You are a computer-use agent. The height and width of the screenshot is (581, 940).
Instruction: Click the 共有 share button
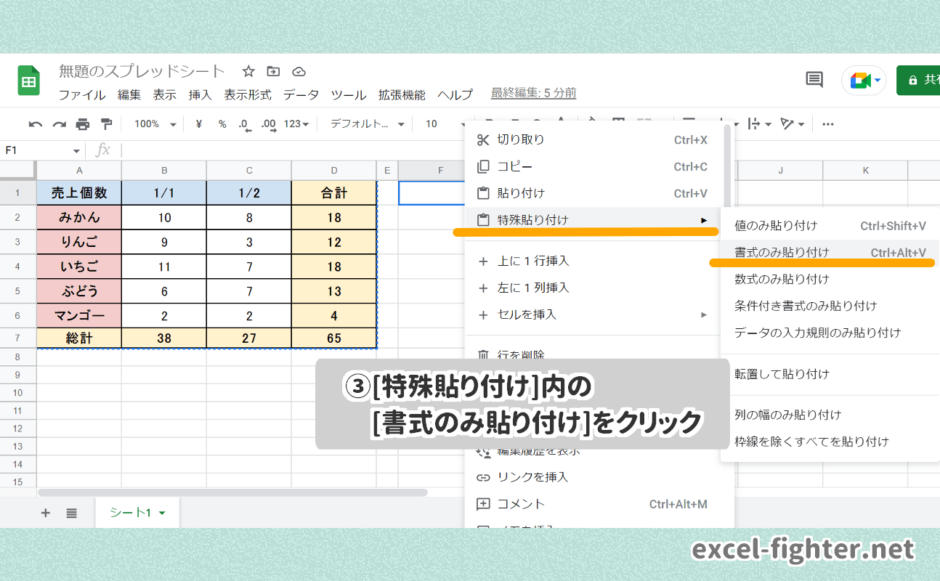pos(922,78)
